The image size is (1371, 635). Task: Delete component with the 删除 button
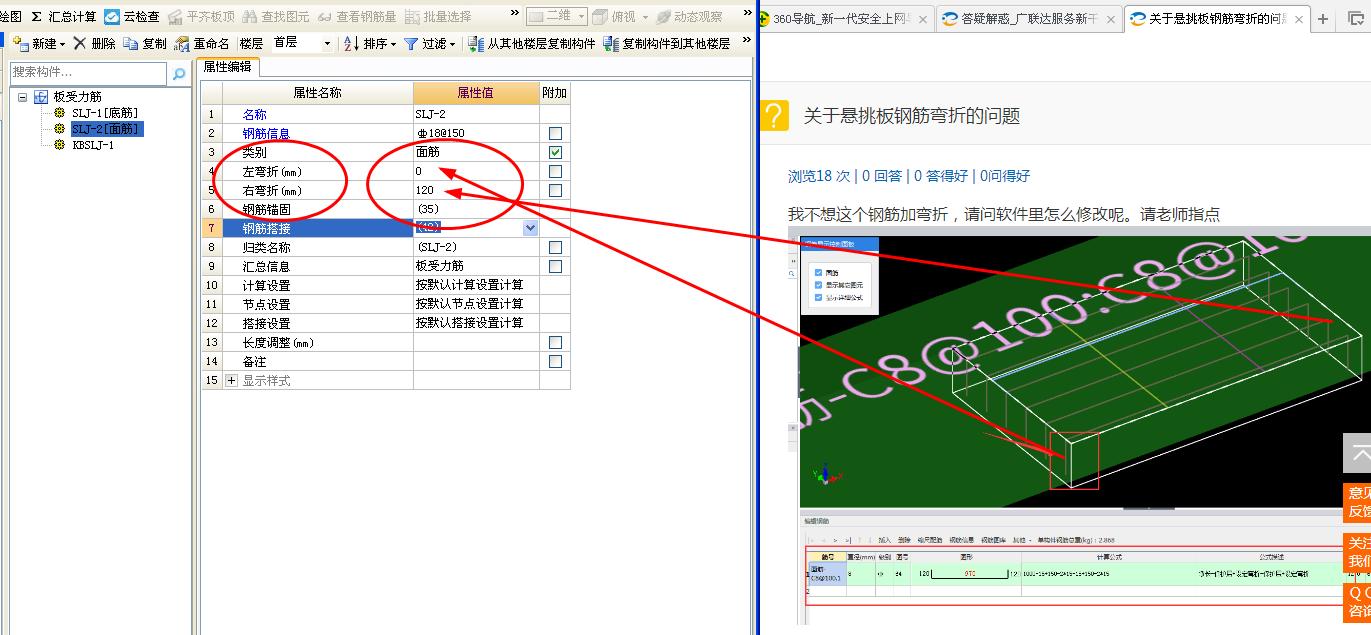tap(94, 44)
